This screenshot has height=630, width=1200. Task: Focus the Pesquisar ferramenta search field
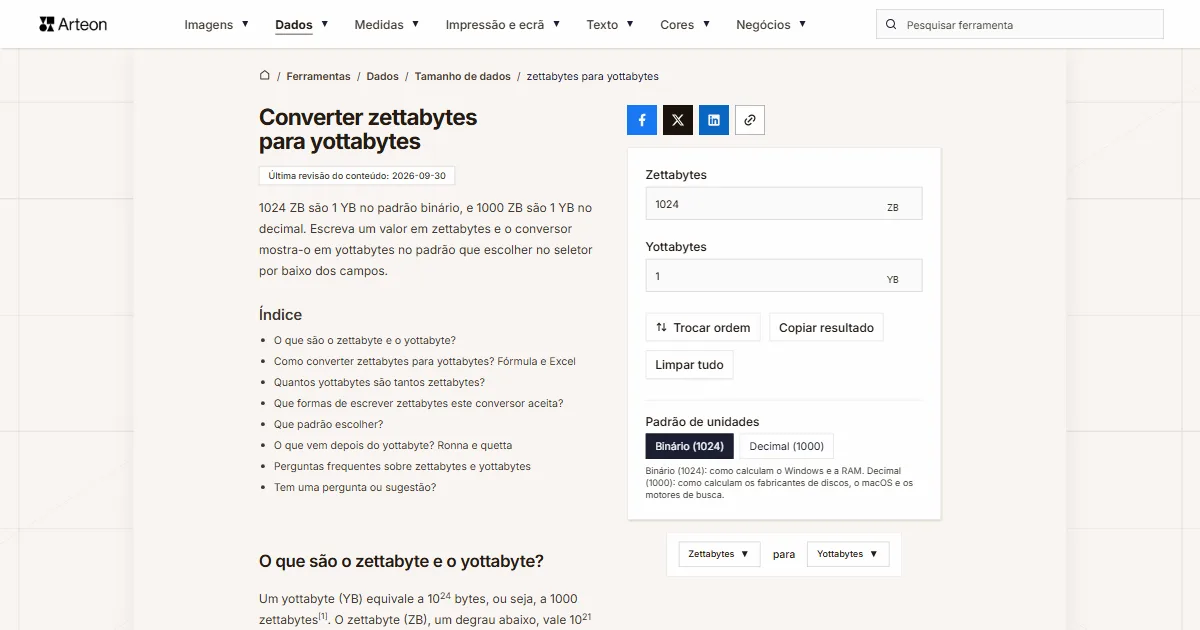[x=1020, y=25]
